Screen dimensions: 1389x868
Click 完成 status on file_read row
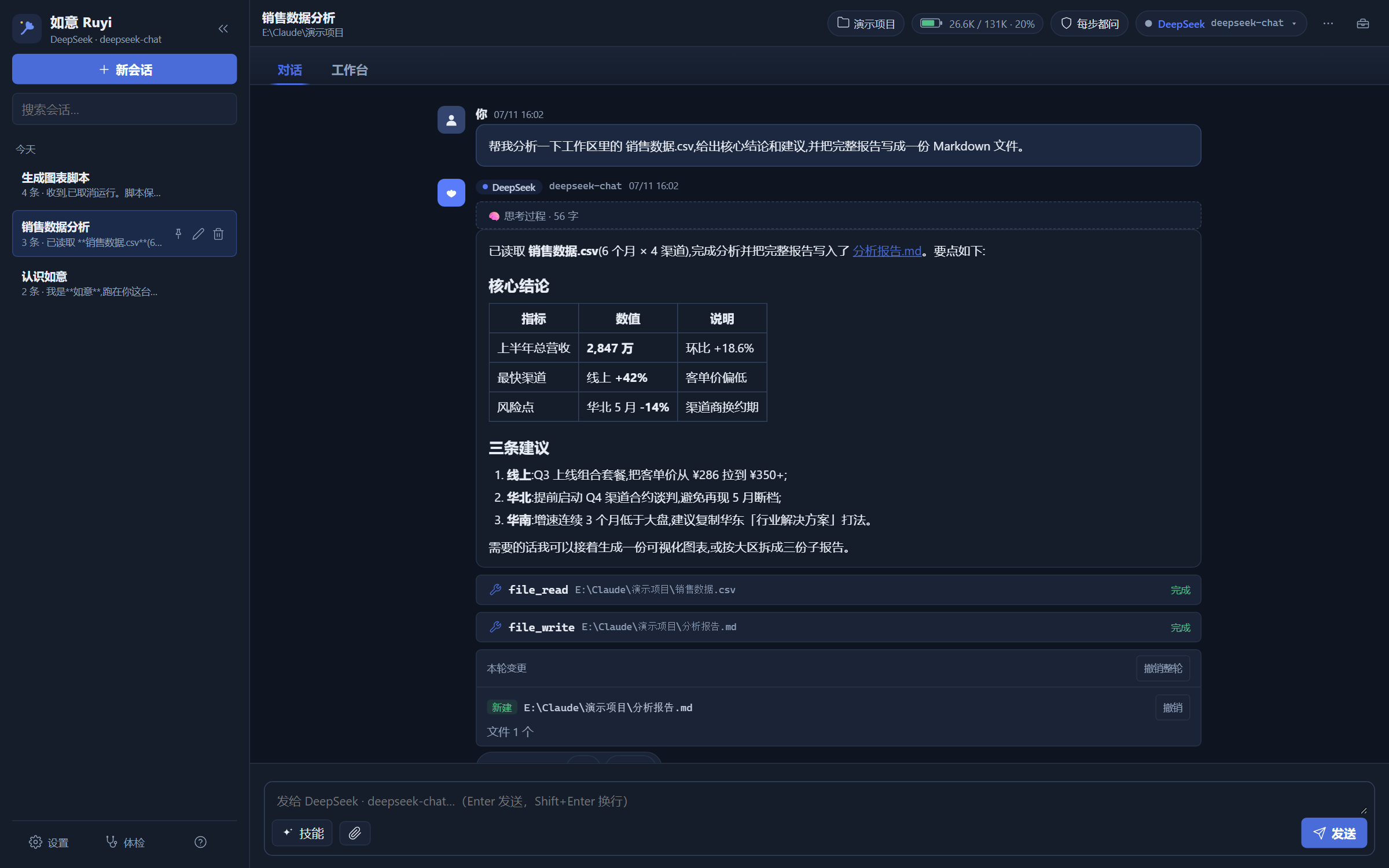point(1180,590)
